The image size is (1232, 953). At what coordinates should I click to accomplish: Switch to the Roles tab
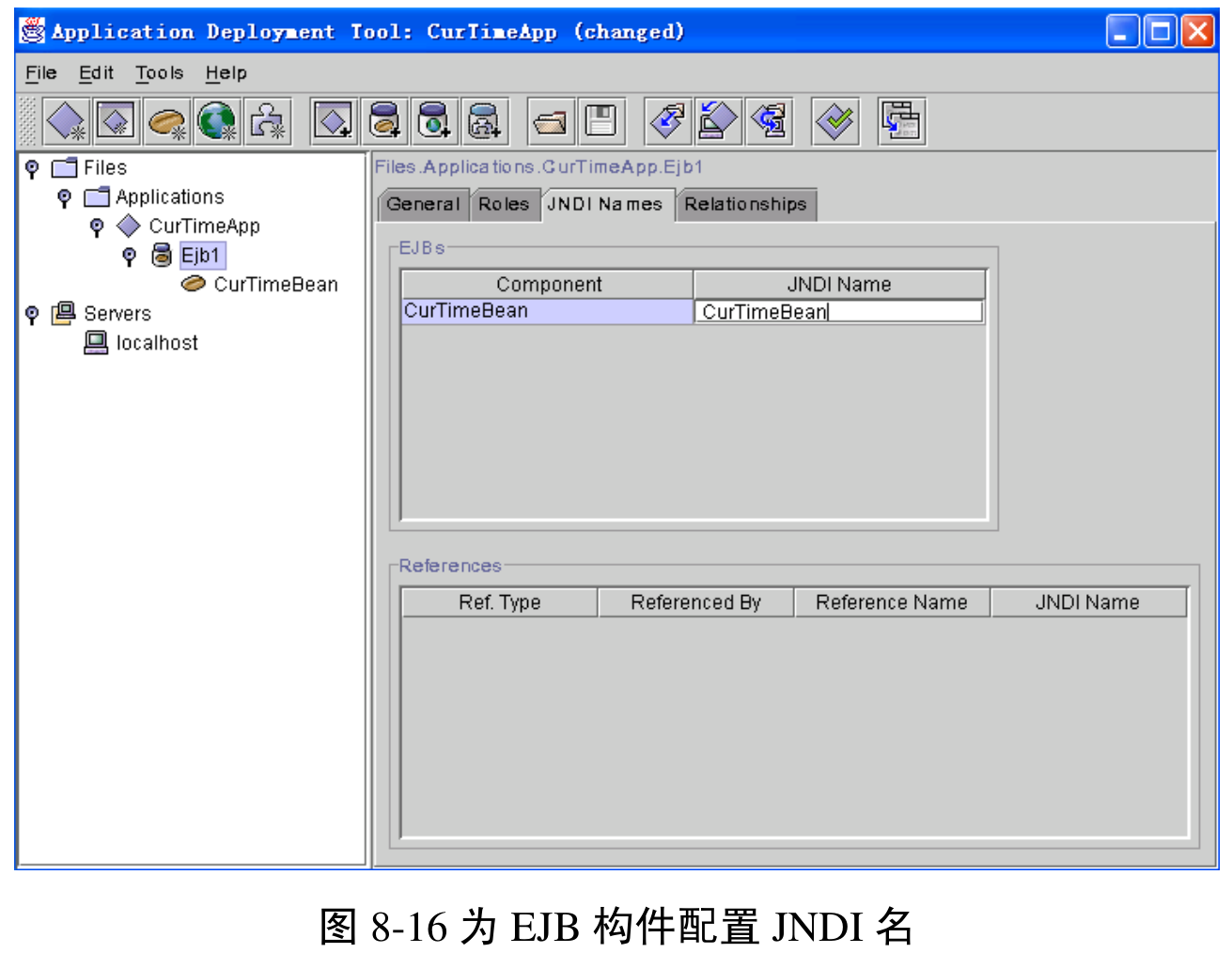click(x=504, y=205)
